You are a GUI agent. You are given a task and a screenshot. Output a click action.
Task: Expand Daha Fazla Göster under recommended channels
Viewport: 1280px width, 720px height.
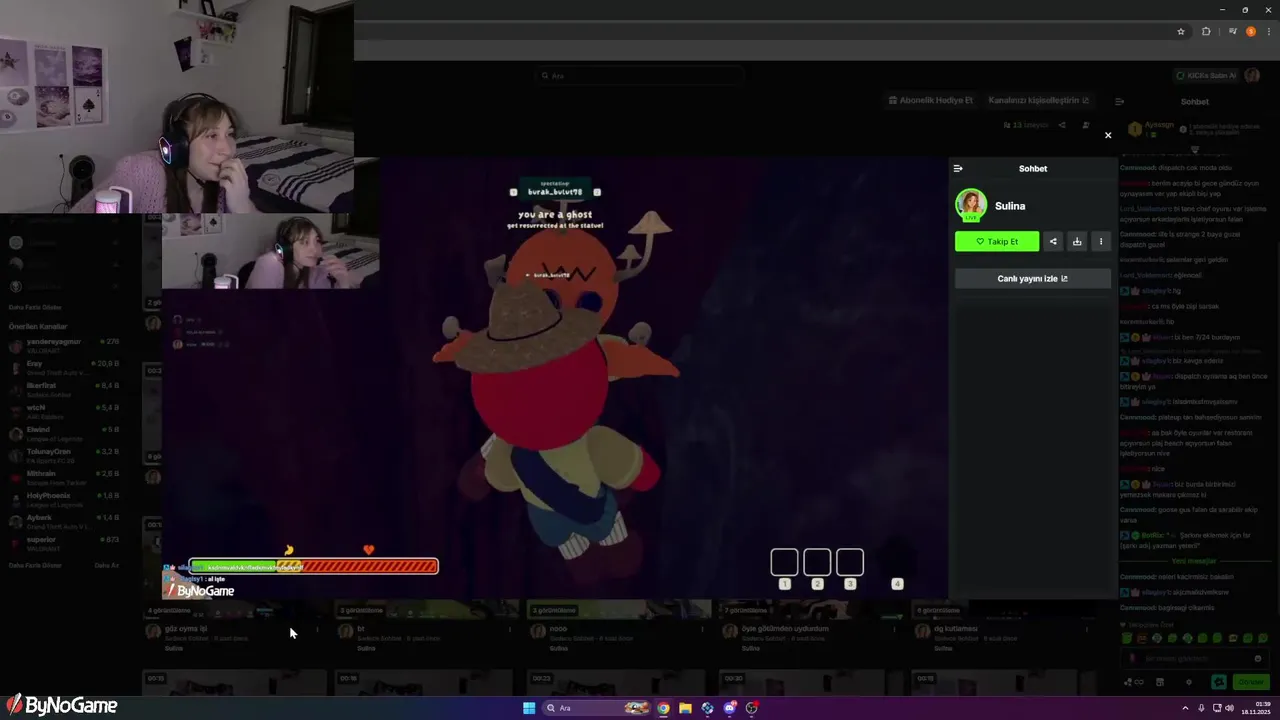[35, 565]
